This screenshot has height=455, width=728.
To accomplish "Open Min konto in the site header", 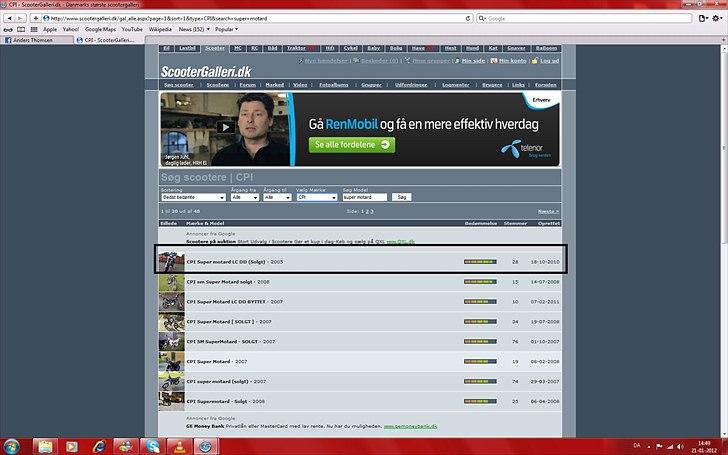I will 510,61.
